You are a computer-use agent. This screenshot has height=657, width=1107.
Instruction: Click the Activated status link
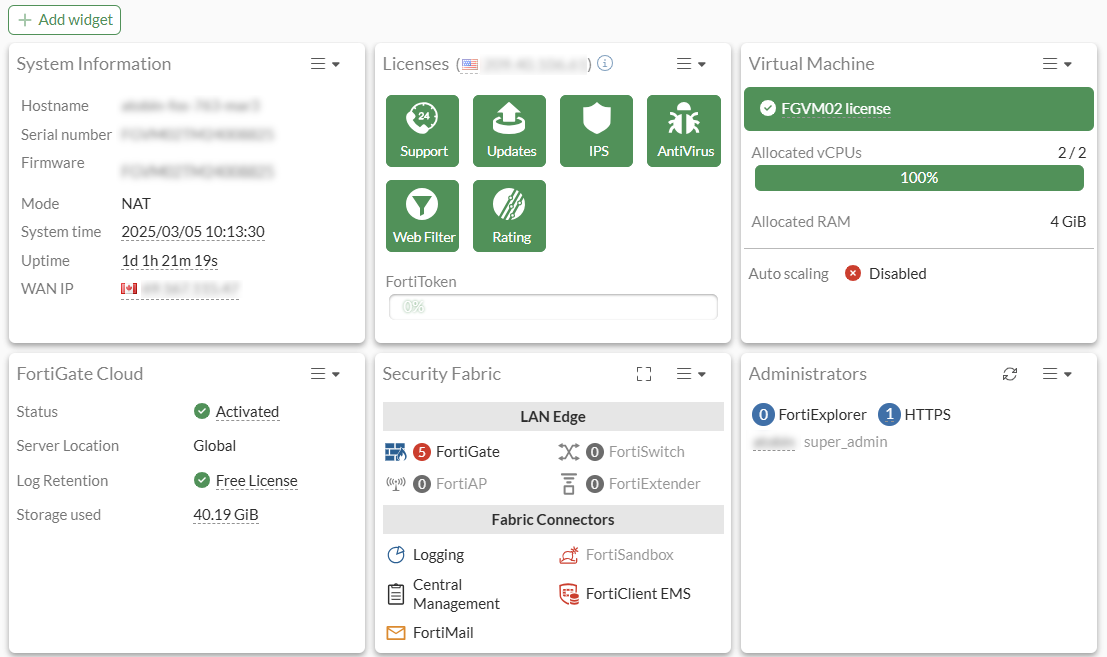(247, 411)
